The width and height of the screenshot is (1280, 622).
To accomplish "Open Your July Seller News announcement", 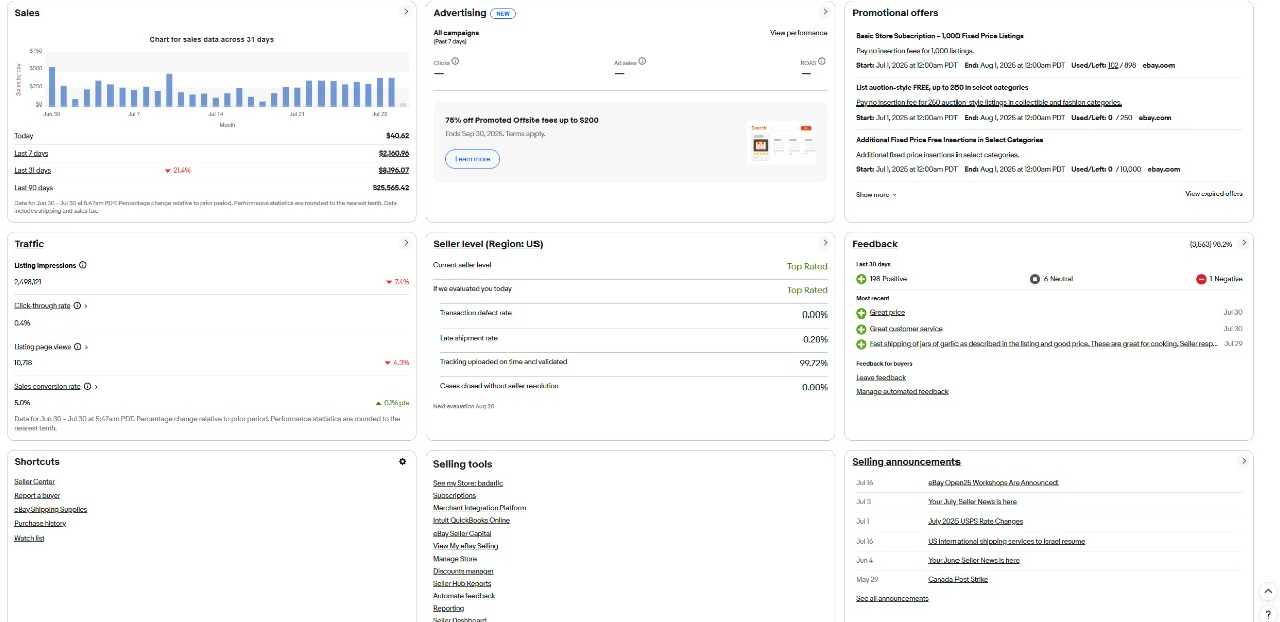I will pyautogui.click(x=973, y=501).
